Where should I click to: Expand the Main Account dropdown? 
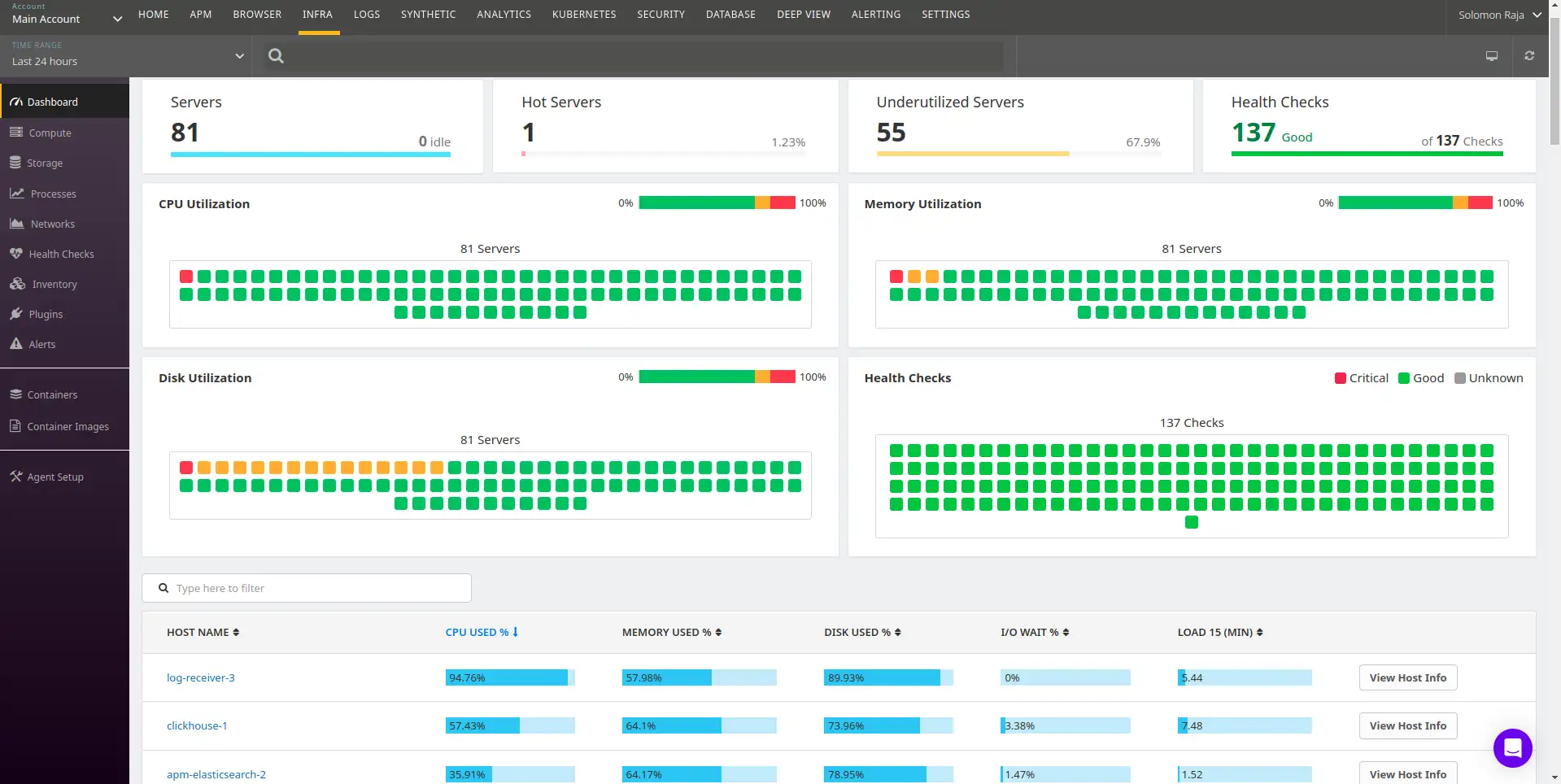65,17
